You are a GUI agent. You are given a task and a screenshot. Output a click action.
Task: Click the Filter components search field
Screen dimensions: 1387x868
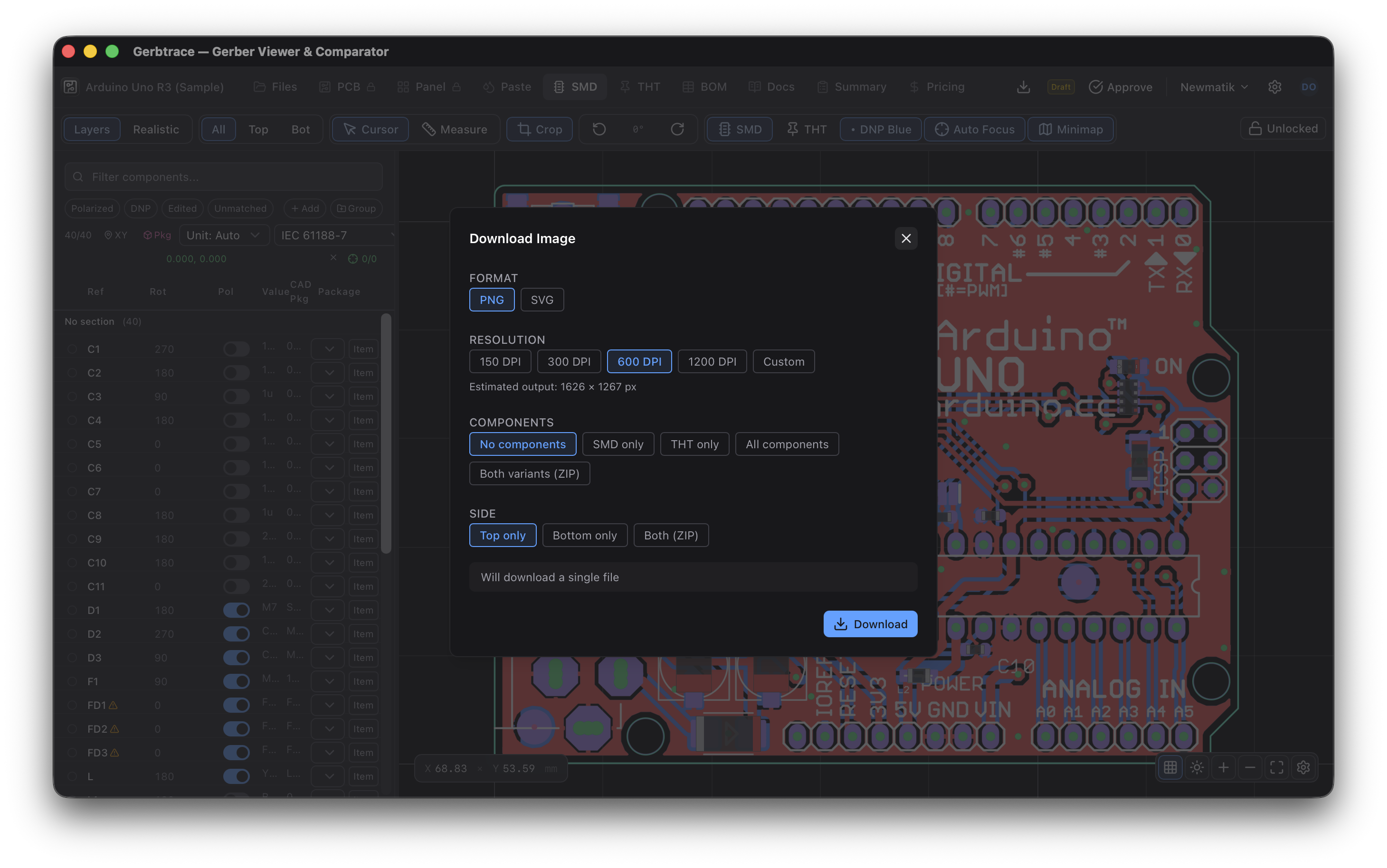click(x=224, y=177)
